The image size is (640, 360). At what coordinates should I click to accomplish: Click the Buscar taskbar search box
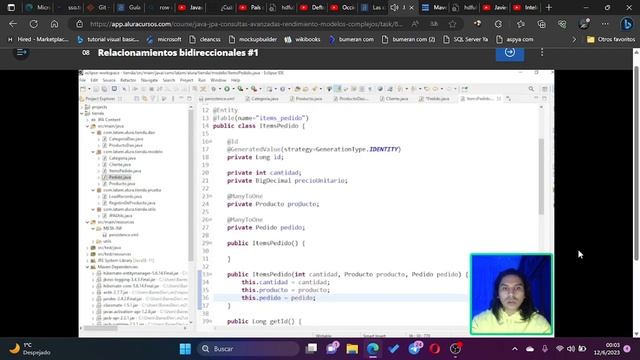pyautogui.click(x=249, y=349)
